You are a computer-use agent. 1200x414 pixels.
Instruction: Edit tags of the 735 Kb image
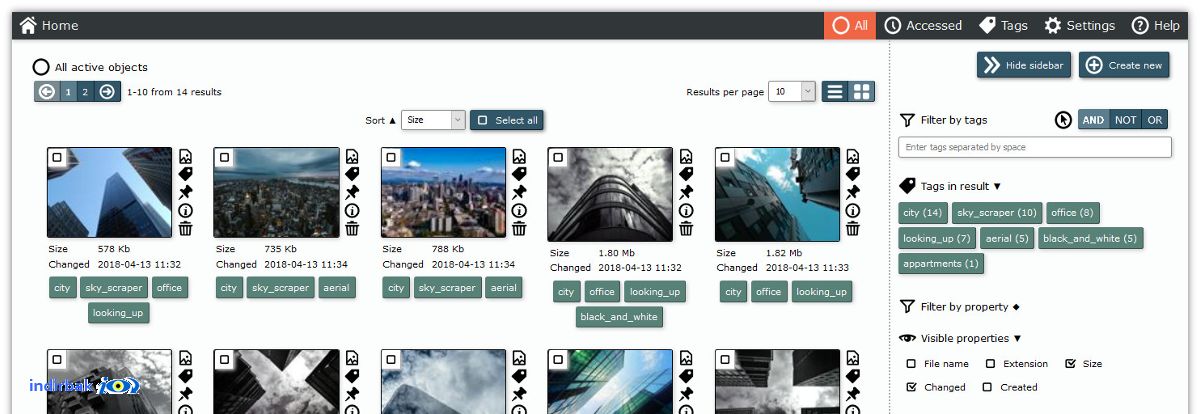pos(352,174)
